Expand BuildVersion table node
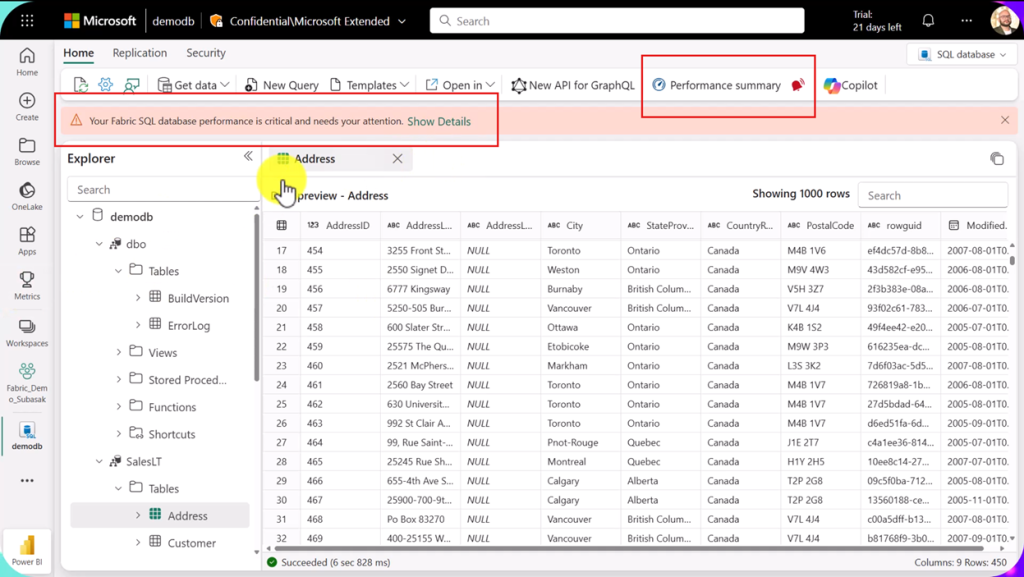The width and height of the screenshot is (1024, 577). point(138,298)
